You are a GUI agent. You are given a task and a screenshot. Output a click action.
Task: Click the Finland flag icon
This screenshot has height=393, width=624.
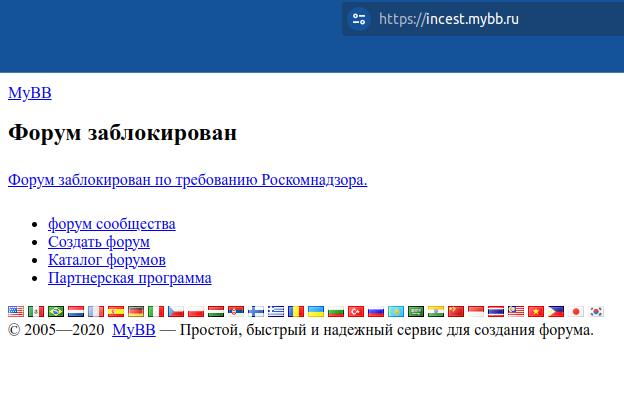coord(256,311)
